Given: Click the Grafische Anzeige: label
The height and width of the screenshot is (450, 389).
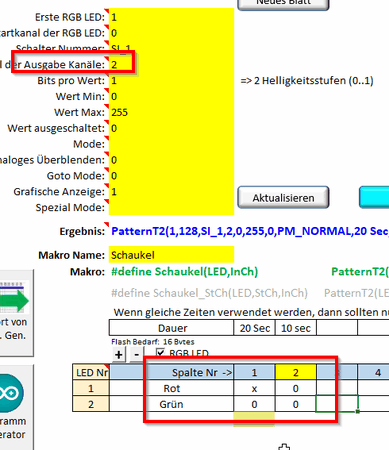Looking at the screenshot, I should 59,192.
